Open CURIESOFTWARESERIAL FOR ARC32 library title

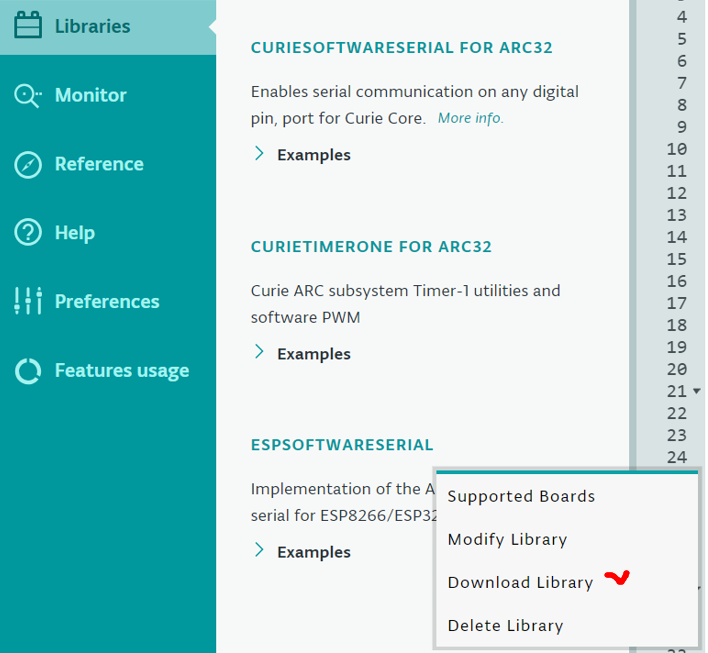point(401,47)
